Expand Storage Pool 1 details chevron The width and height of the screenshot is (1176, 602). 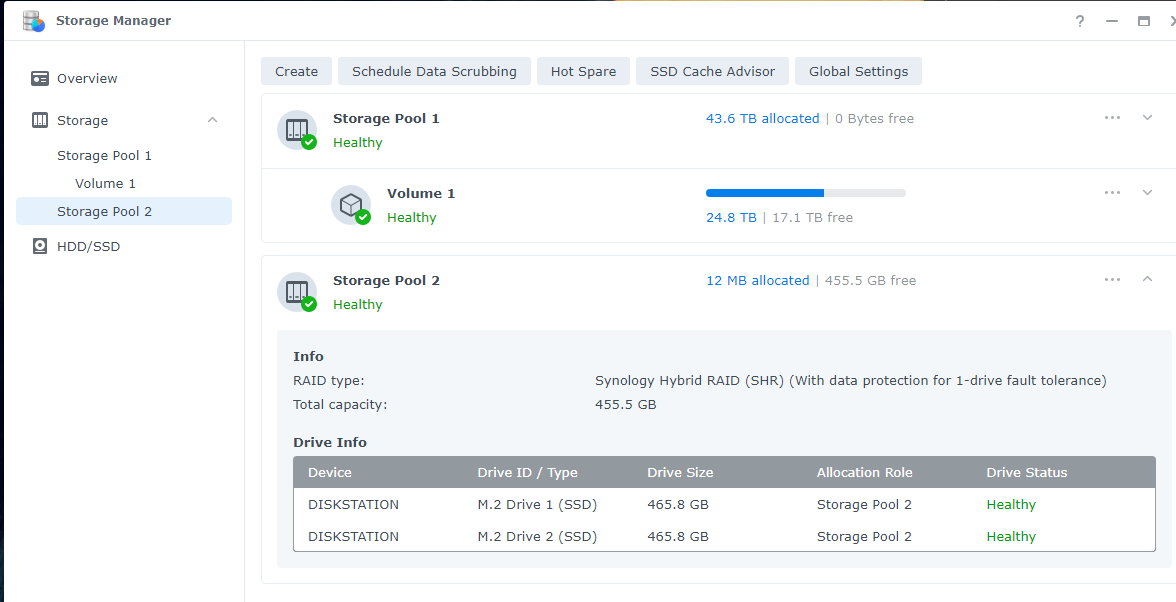[x=1148, y=118]
